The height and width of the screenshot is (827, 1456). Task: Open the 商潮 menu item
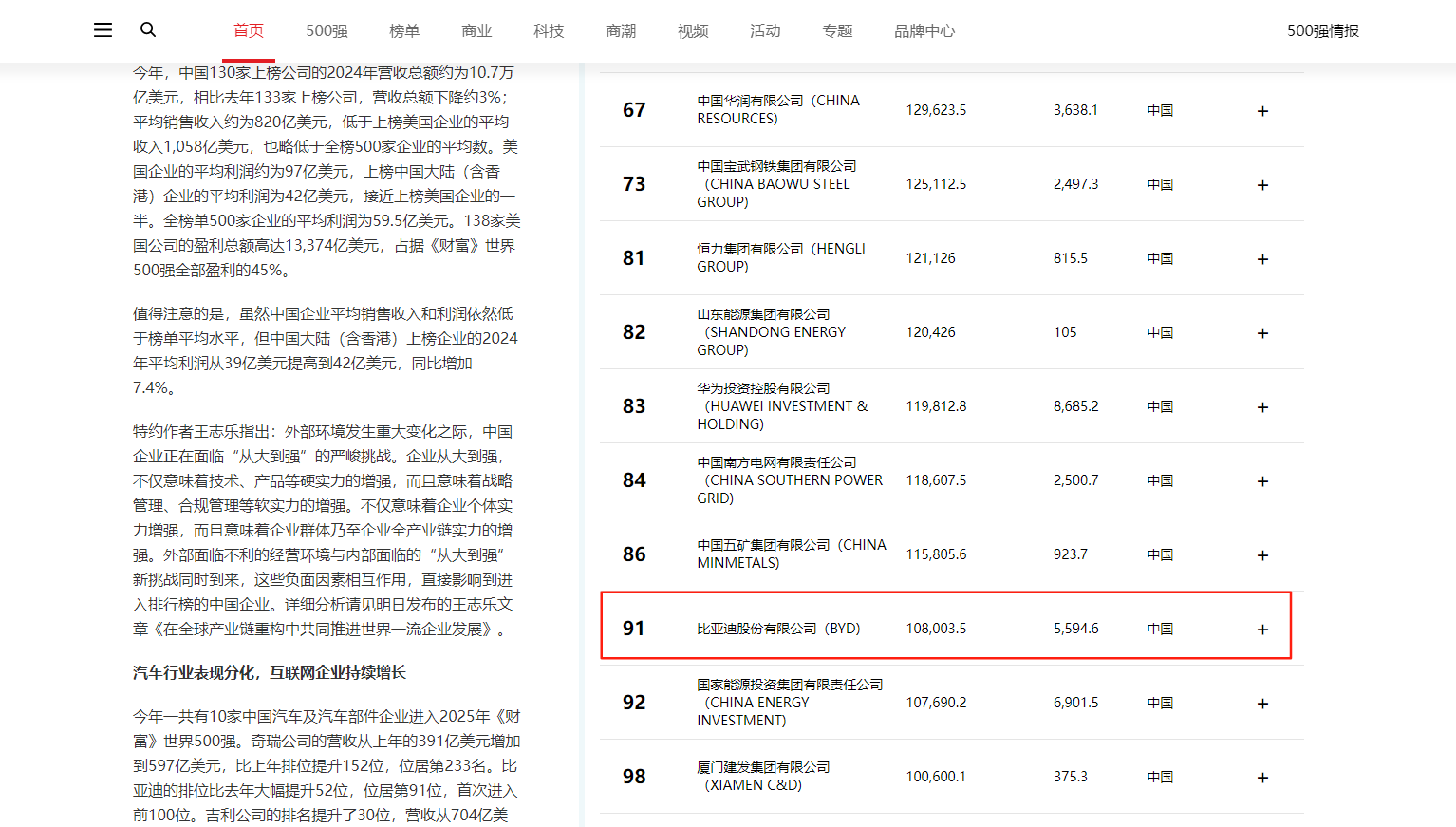(621, 30)
